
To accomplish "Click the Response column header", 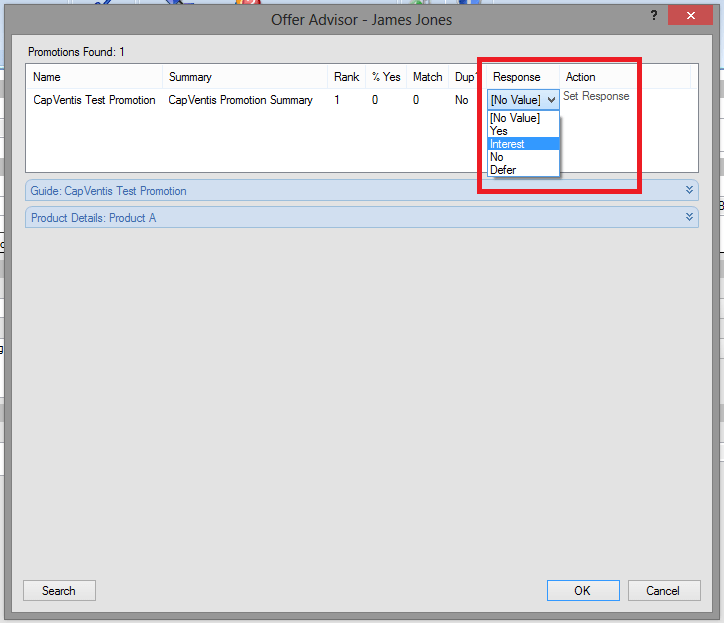I will pos(516,77).
